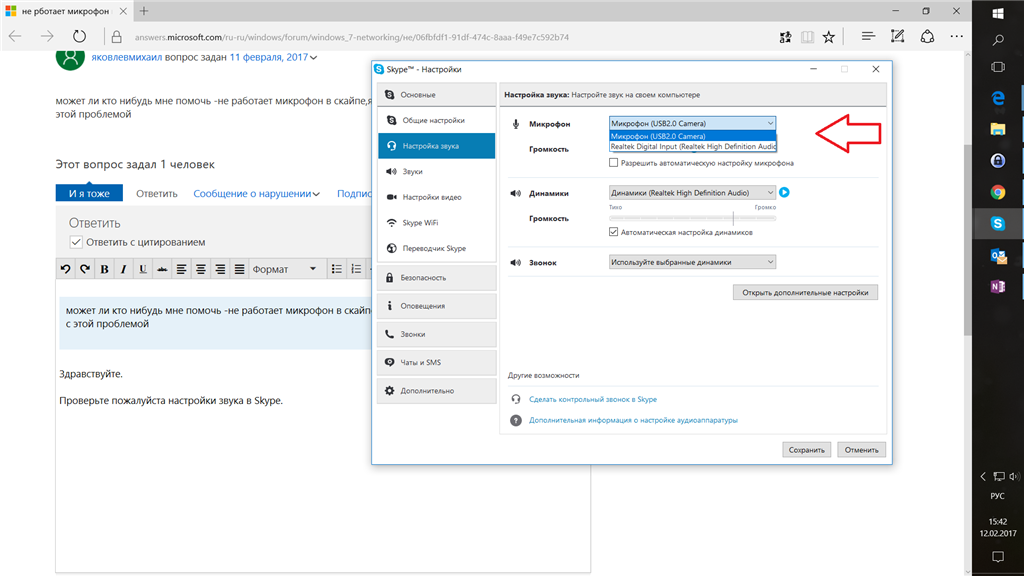This screenshot has height=576, width=1024.
Task: Open OneNote from the taskbar
Action: (998, 286)
